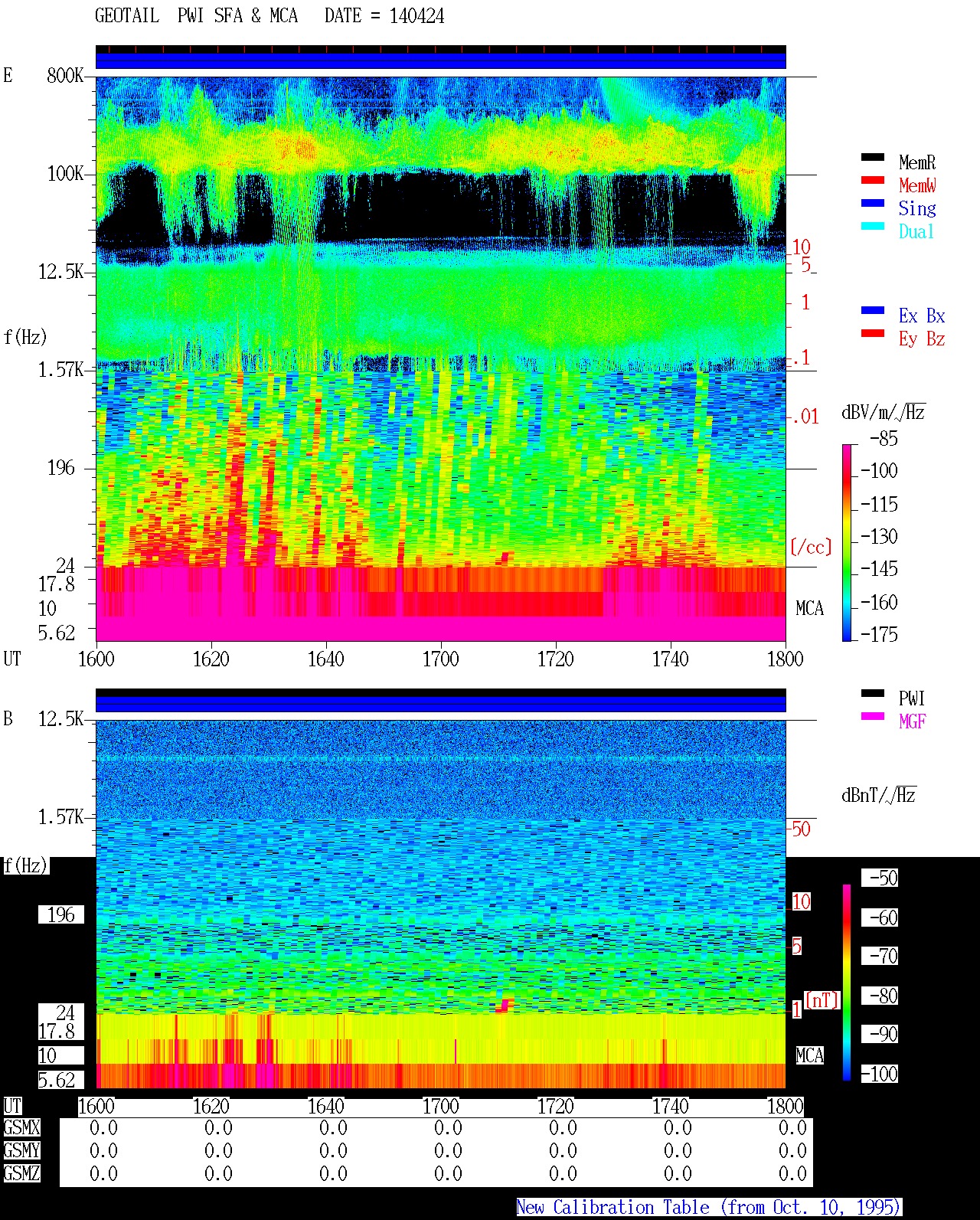Click the black MemR legend swatch

tap(873, 158)
